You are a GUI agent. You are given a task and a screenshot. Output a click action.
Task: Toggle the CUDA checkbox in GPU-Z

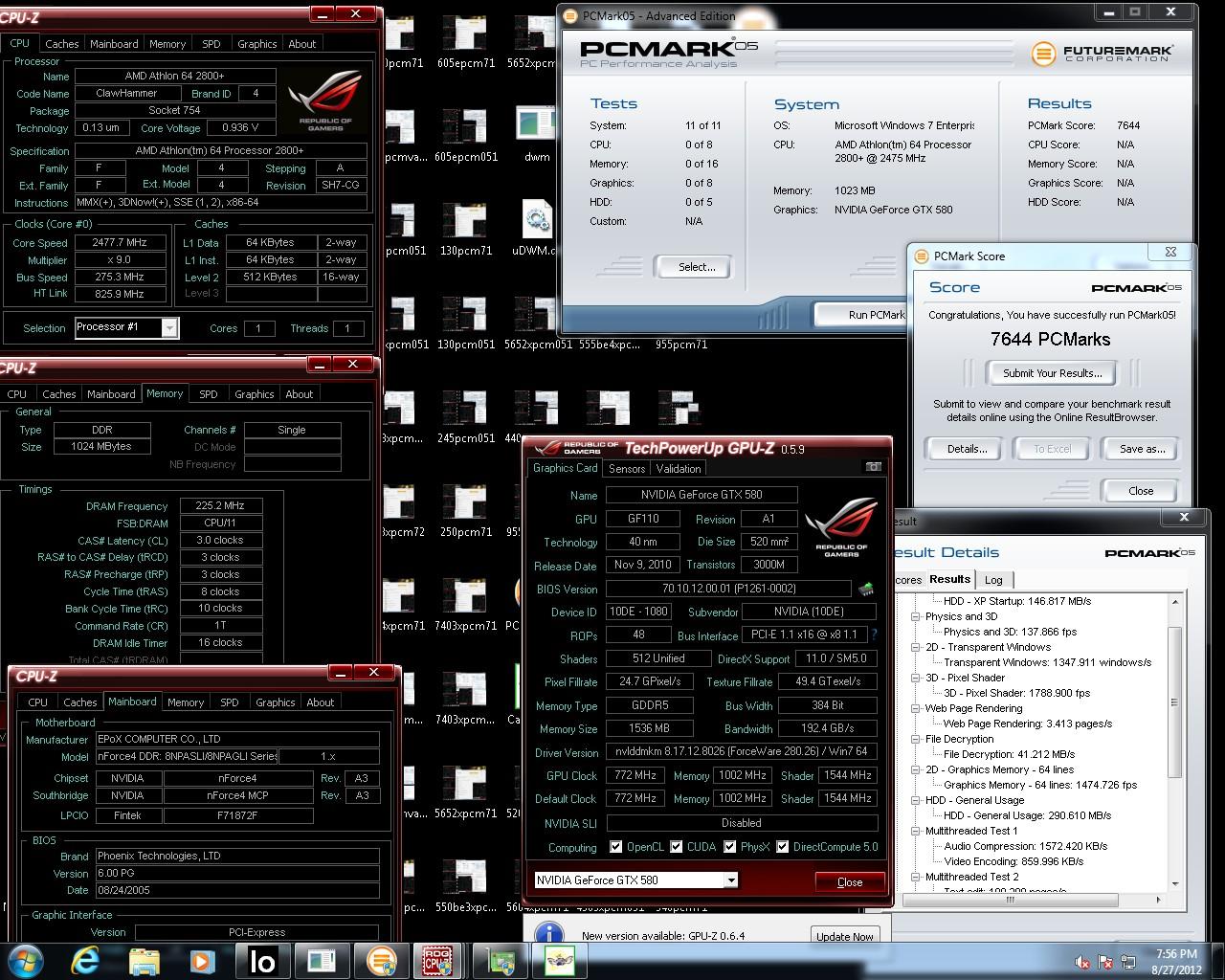[x=677, y=847]
